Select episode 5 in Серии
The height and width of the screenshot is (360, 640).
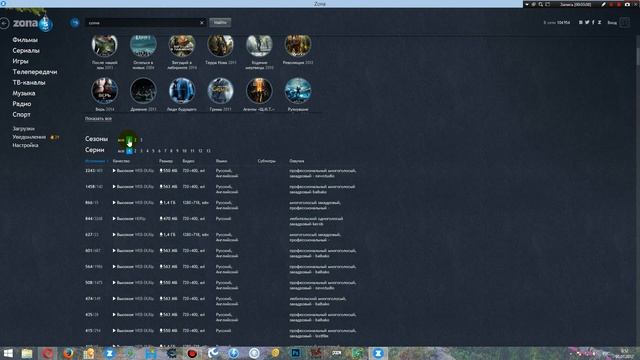153,151
